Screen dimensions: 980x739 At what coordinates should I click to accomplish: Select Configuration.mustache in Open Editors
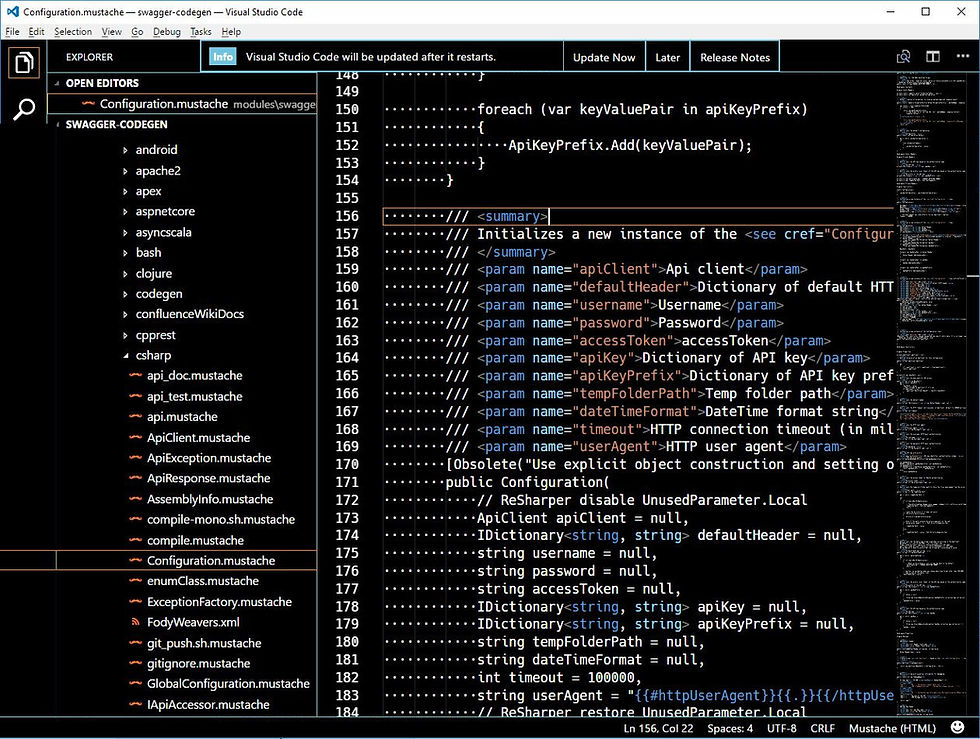(x=182, y=104)
